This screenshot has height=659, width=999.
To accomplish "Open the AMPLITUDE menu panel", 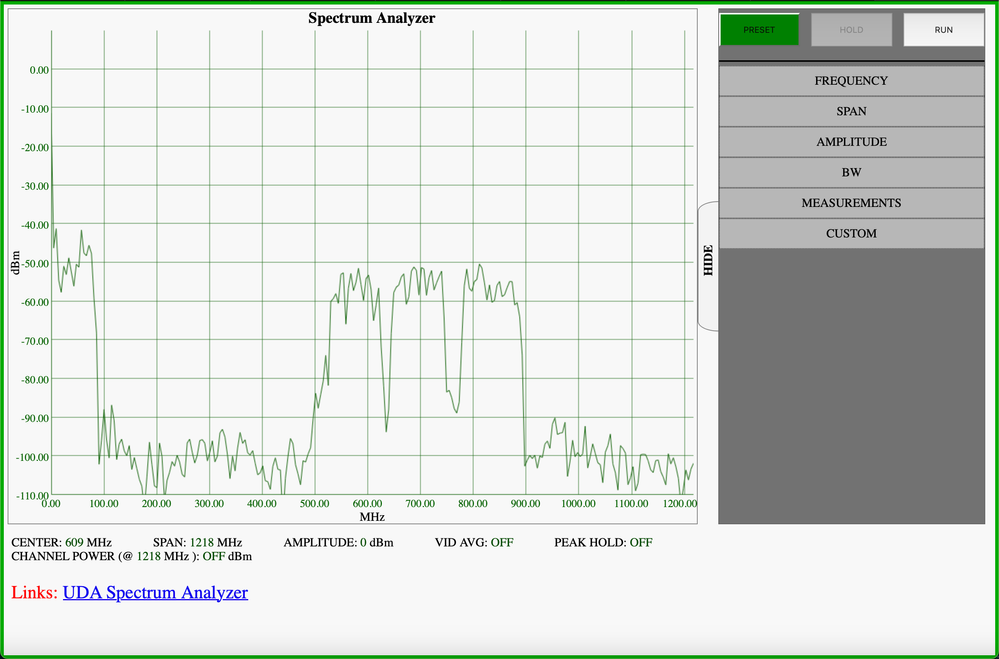I will coord(850,141).
